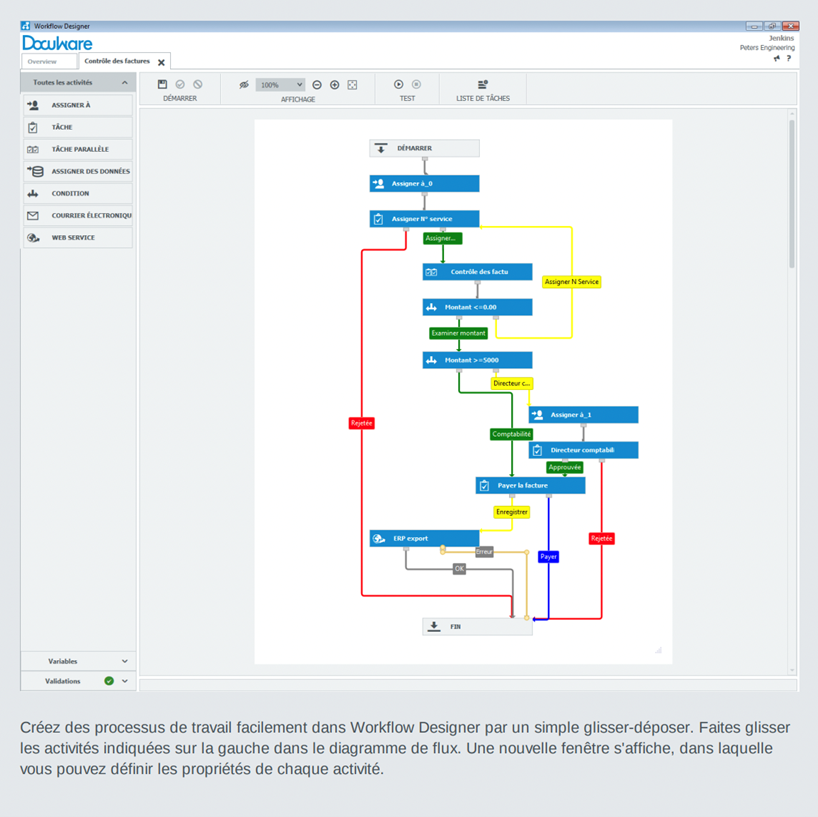Select the Web Service activity
This screenshot has height=817, width=818.
point(78,238)
